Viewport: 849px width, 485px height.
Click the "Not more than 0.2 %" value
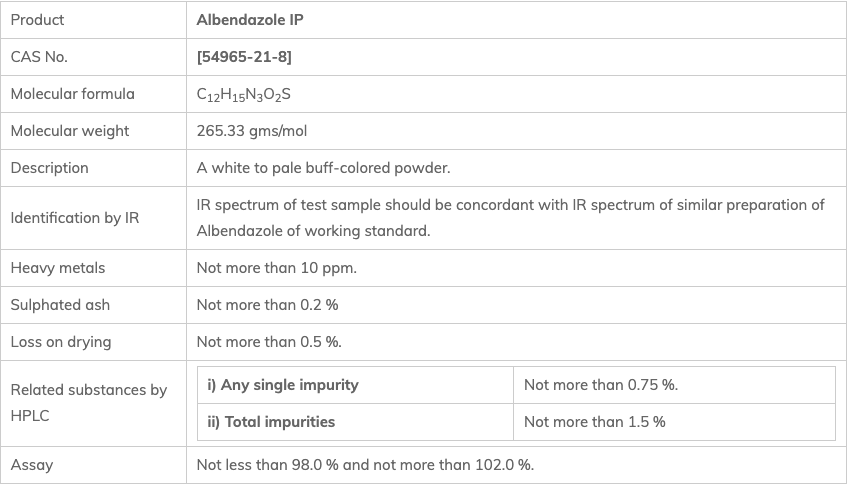click(x=267, y=305)
